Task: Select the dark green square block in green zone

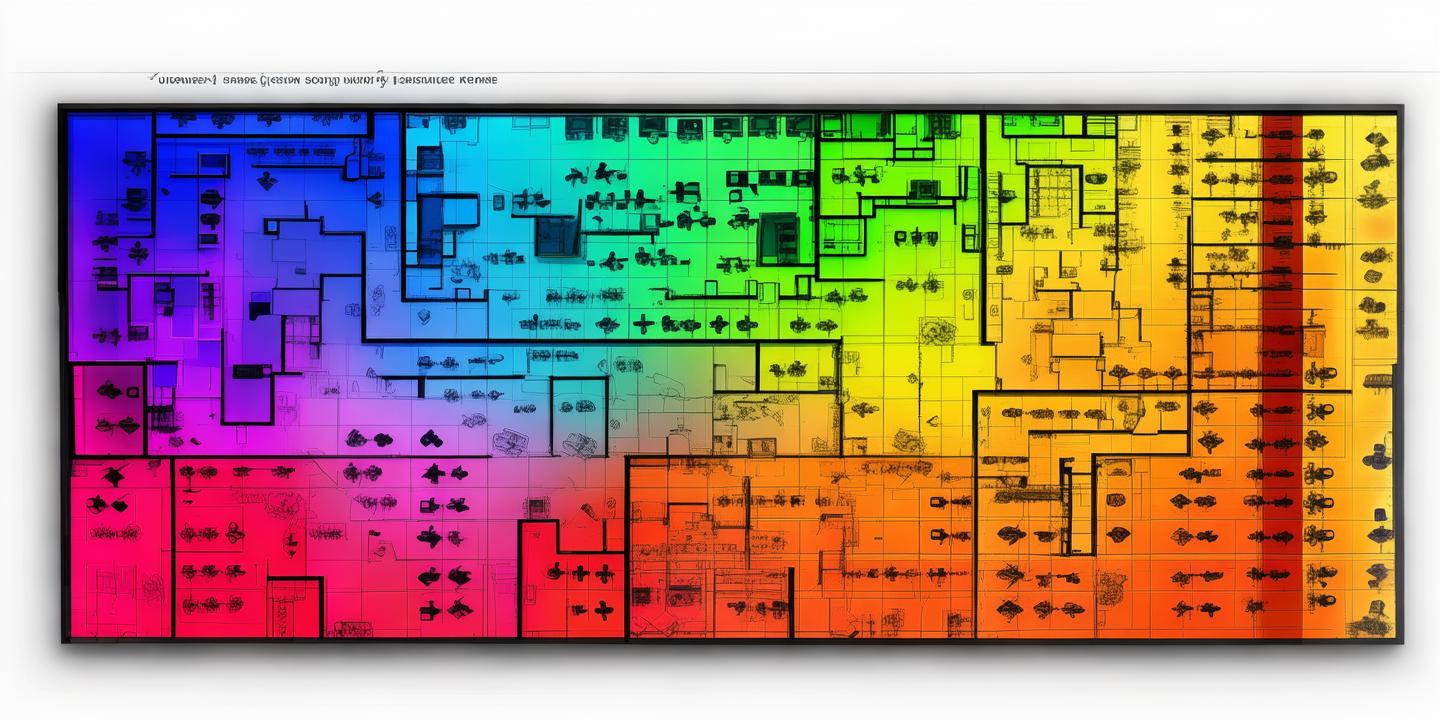Action: 779,240
